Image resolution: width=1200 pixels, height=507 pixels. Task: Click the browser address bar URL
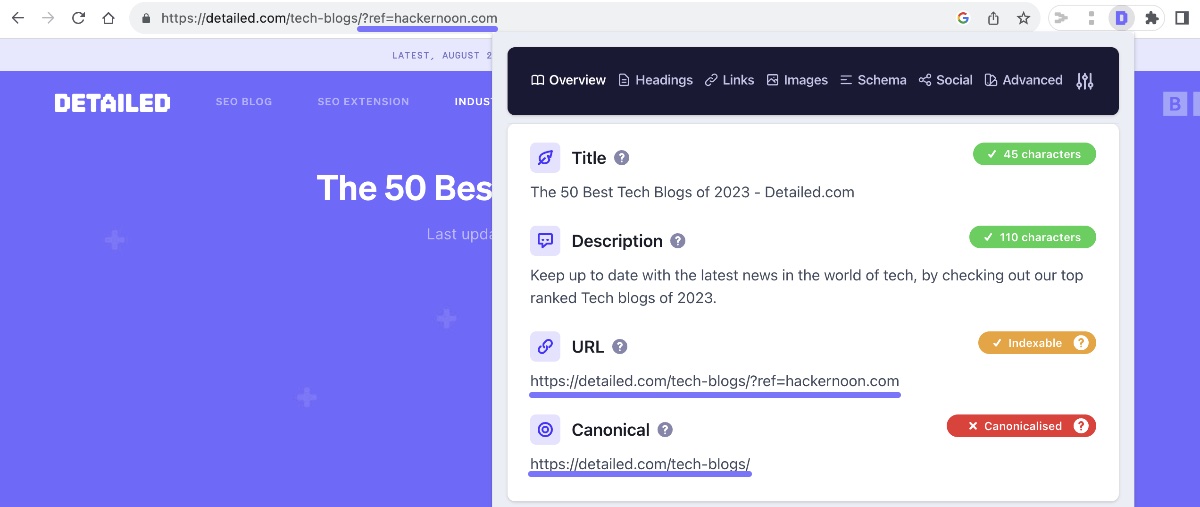329,18
